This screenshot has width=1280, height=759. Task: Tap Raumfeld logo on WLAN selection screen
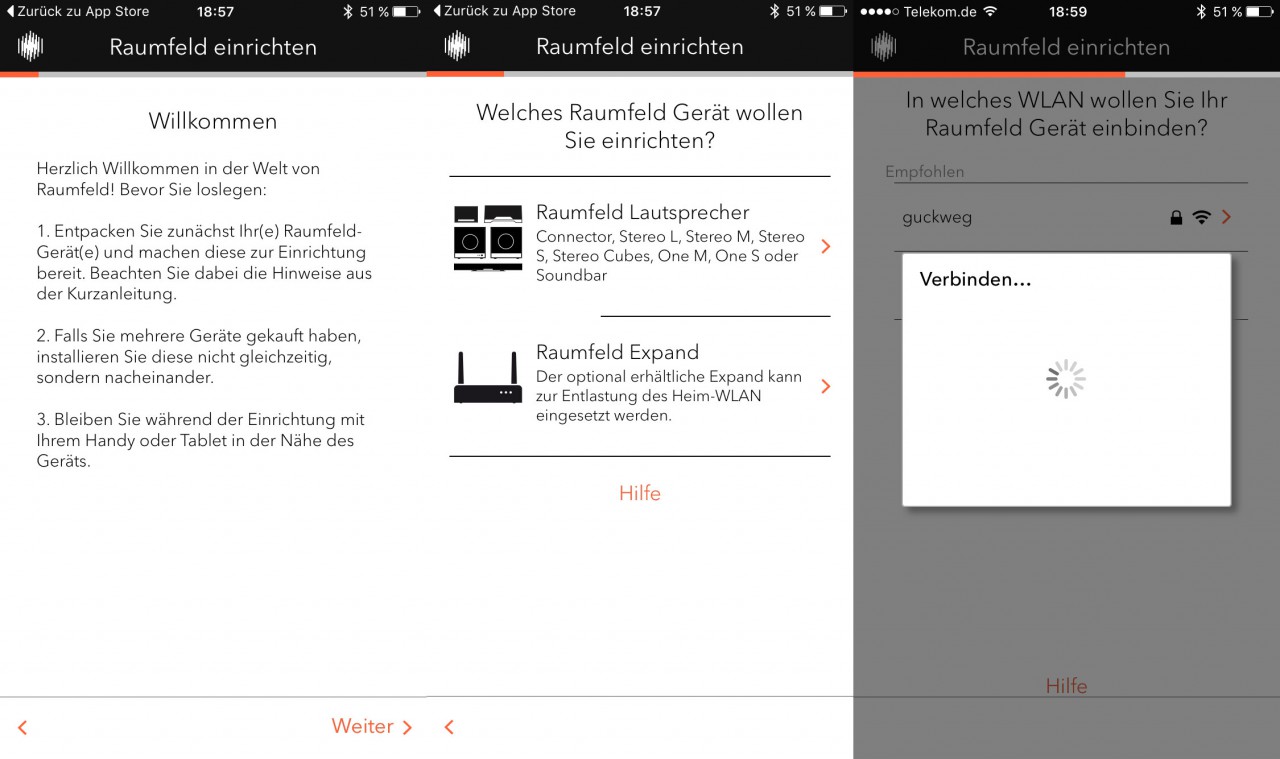[884, 46]
